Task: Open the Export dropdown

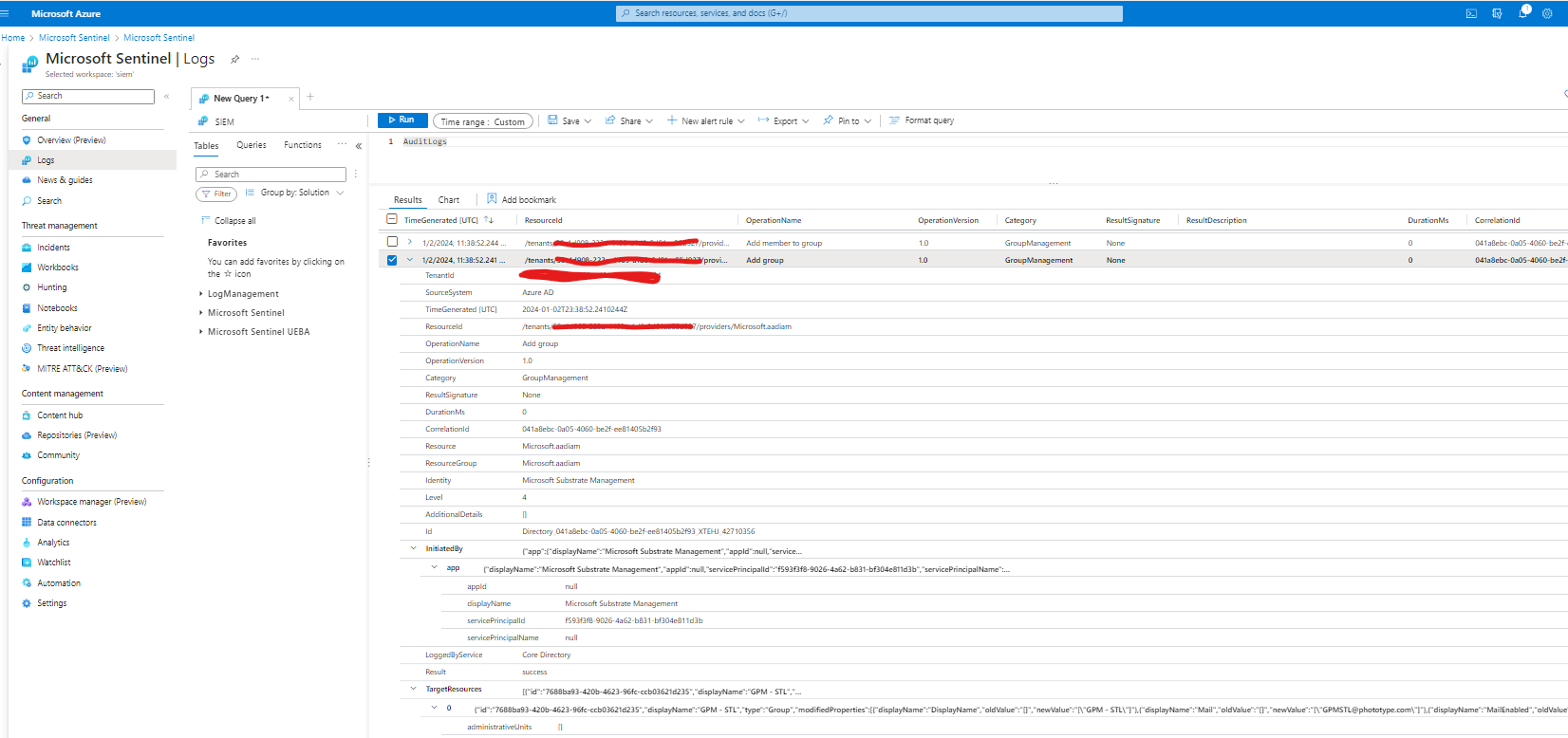Action: (x=784, y=120)
